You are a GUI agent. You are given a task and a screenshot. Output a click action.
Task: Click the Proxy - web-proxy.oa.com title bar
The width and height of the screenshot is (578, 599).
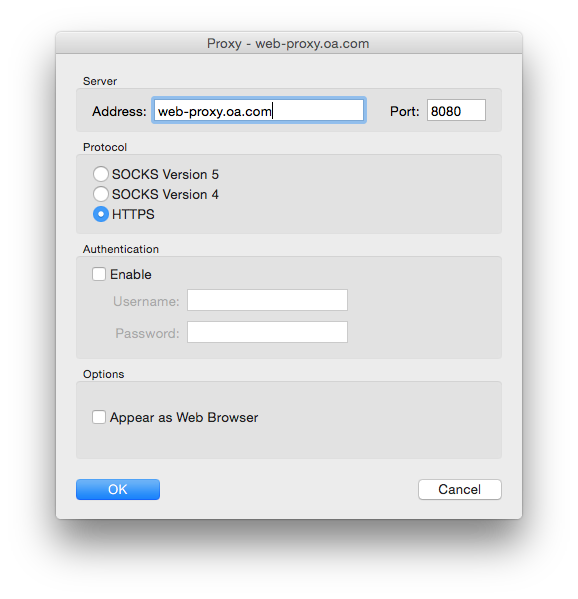point(288,43)
